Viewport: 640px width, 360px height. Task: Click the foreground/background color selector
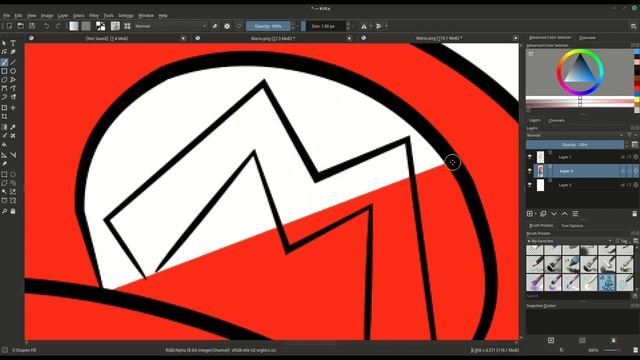100,26
